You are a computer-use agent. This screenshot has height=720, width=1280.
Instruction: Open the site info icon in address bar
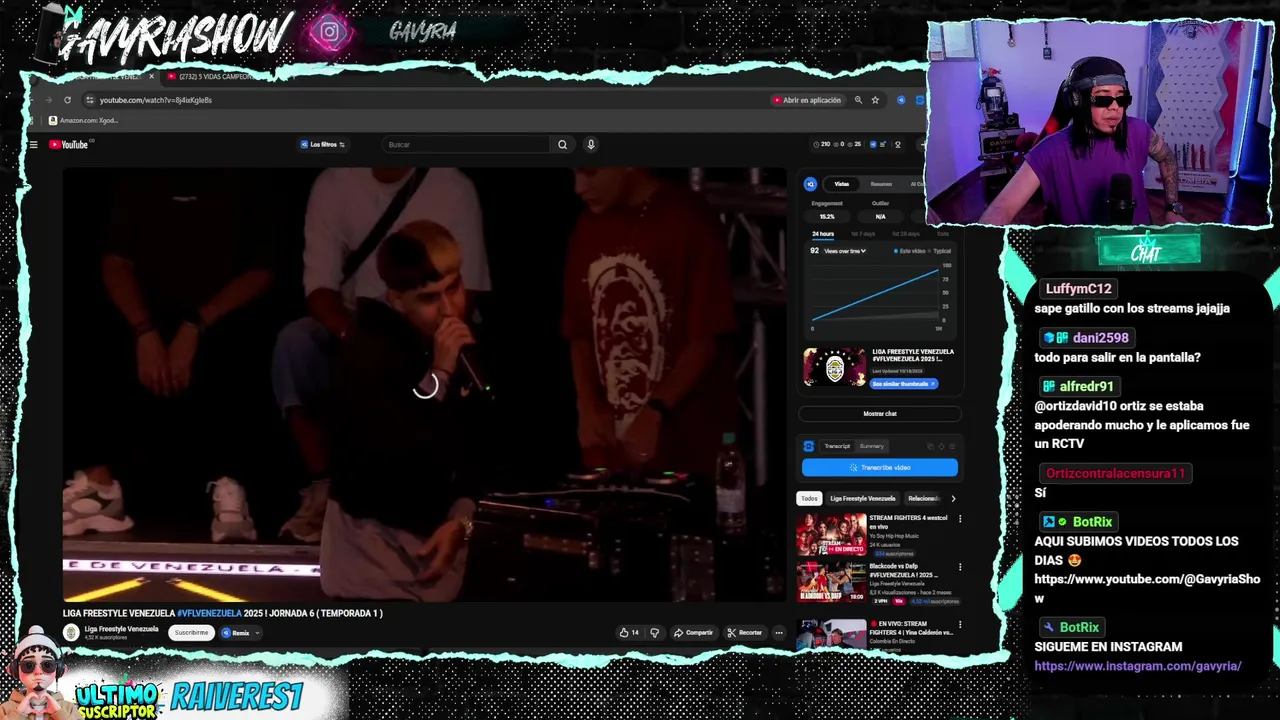pos(90,100)
